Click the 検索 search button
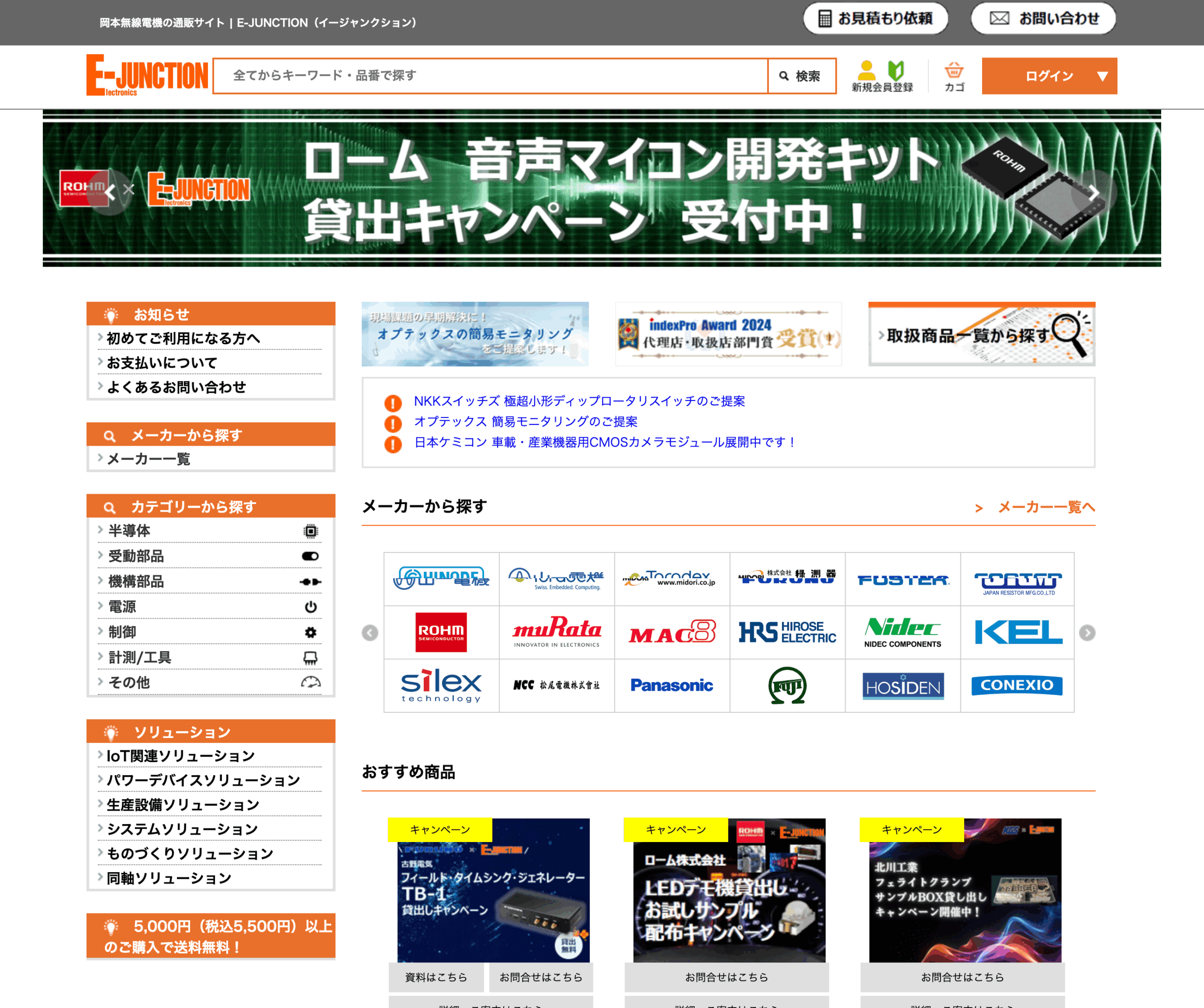1204x1008 pixels. (x=801, y=76)
